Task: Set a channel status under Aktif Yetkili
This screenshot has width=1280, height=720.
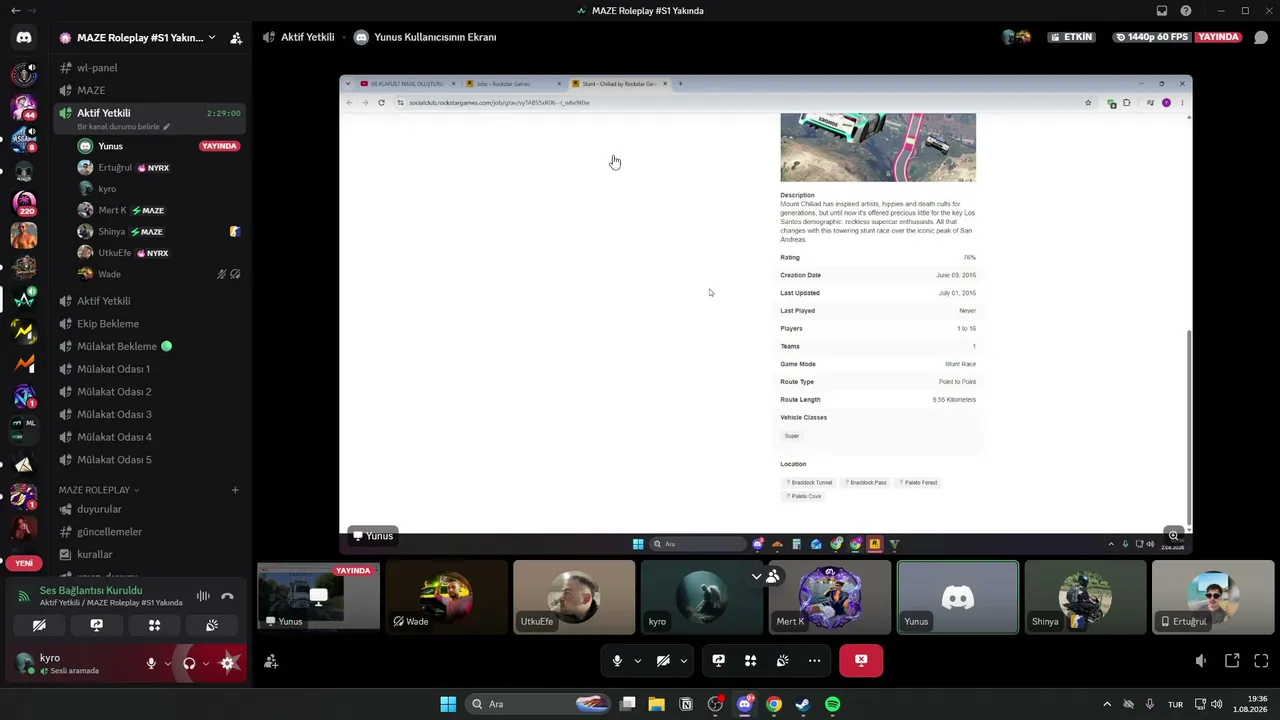Action: point(124,127)
